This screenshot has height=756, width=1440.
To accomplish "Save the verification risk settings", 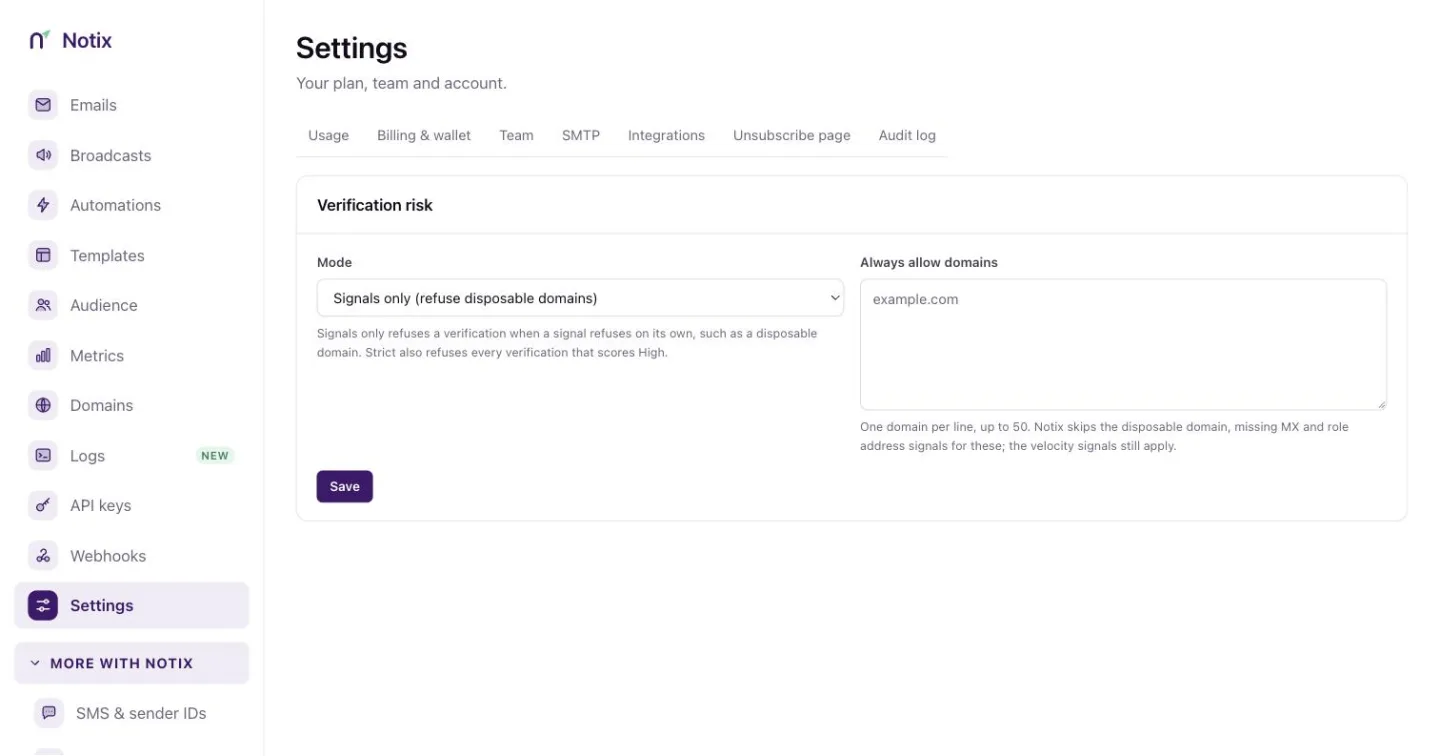I will (x=345, y=486).
